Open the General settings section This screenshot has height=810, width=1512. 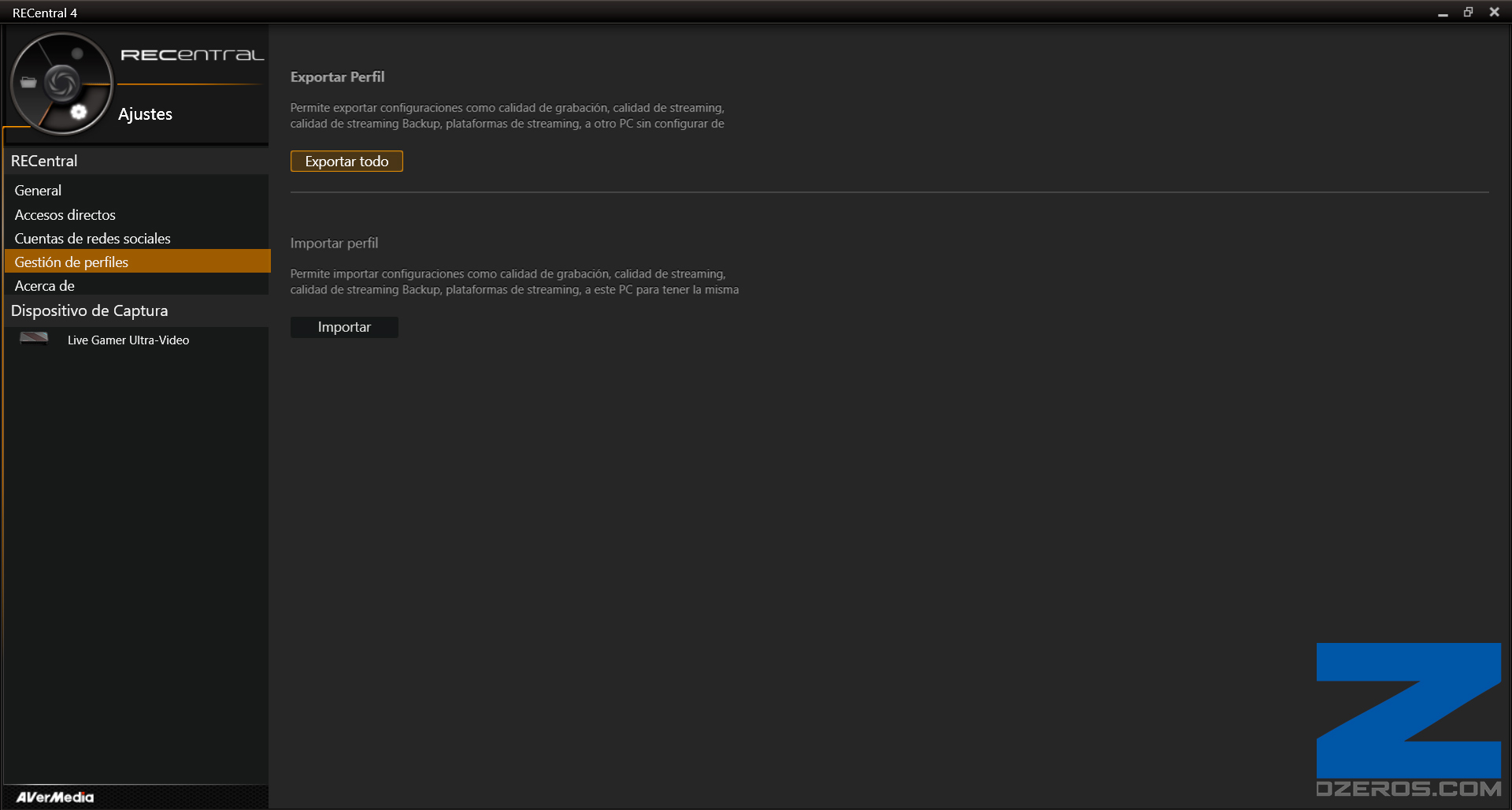(x=137, y=190)
